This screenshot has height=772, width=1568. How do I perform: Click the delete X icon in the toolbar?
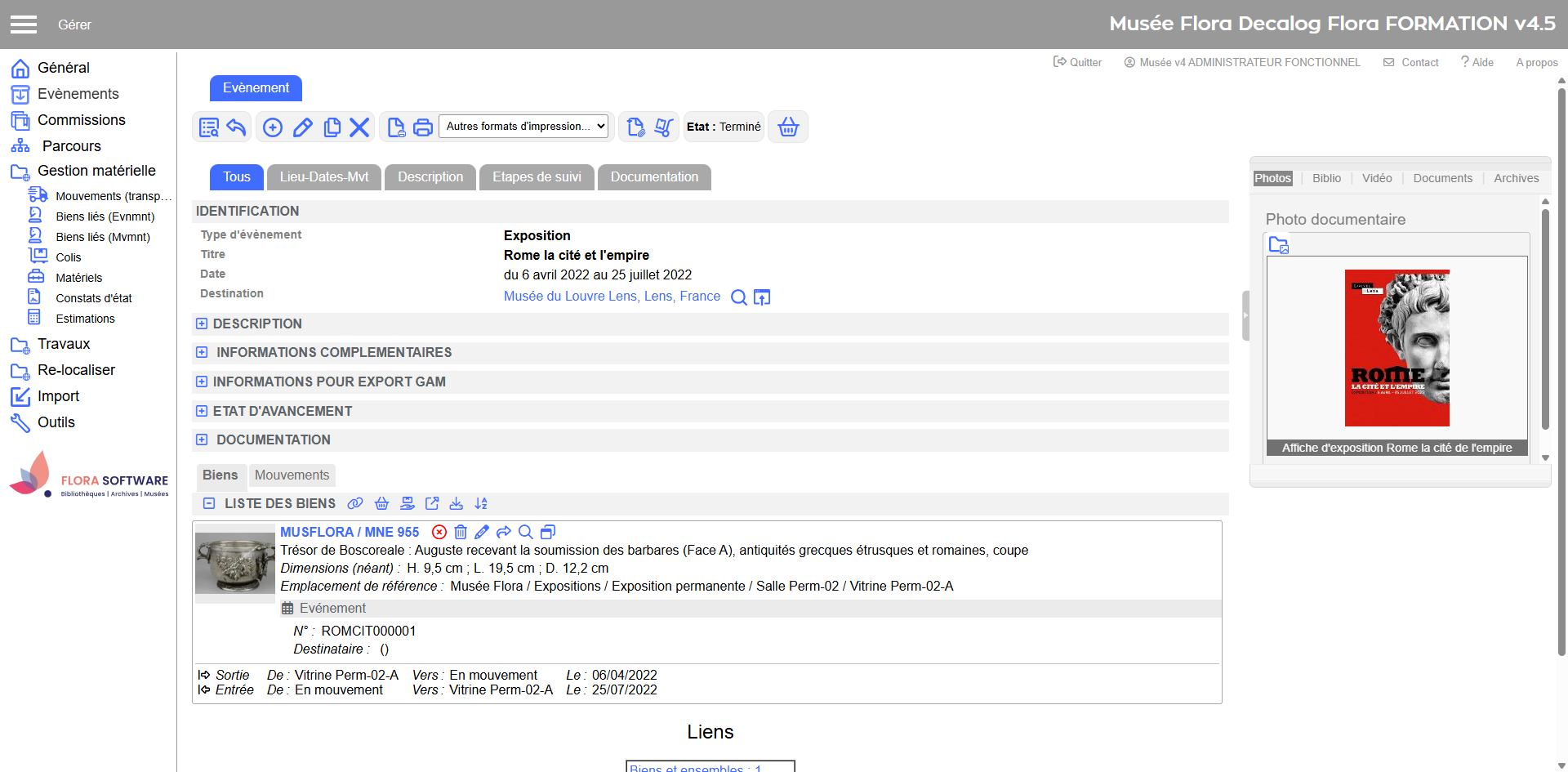tap(359, 127)
